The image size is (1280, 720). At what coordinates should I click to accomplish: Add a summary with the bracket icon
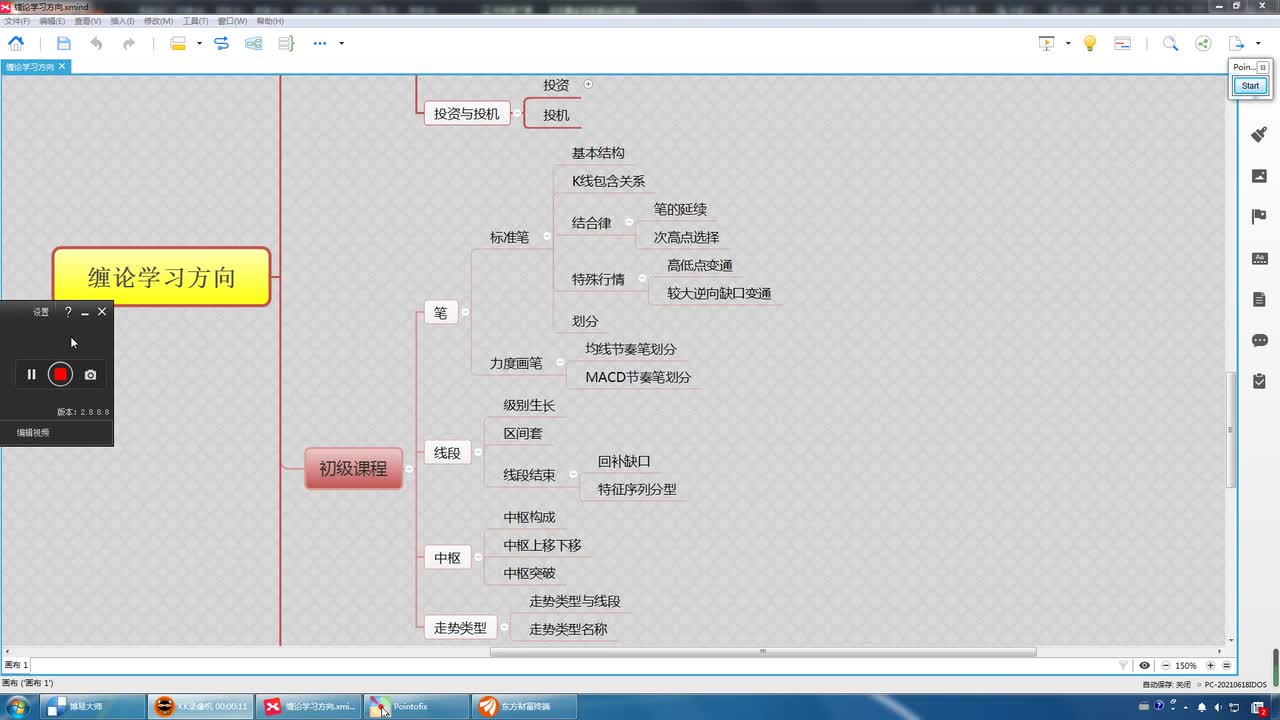coord(286,43)
